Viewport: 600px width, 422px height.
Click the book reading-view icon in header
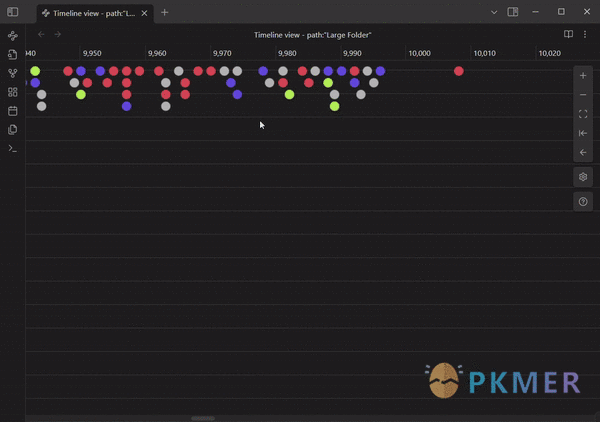click(x=568, y=34)
